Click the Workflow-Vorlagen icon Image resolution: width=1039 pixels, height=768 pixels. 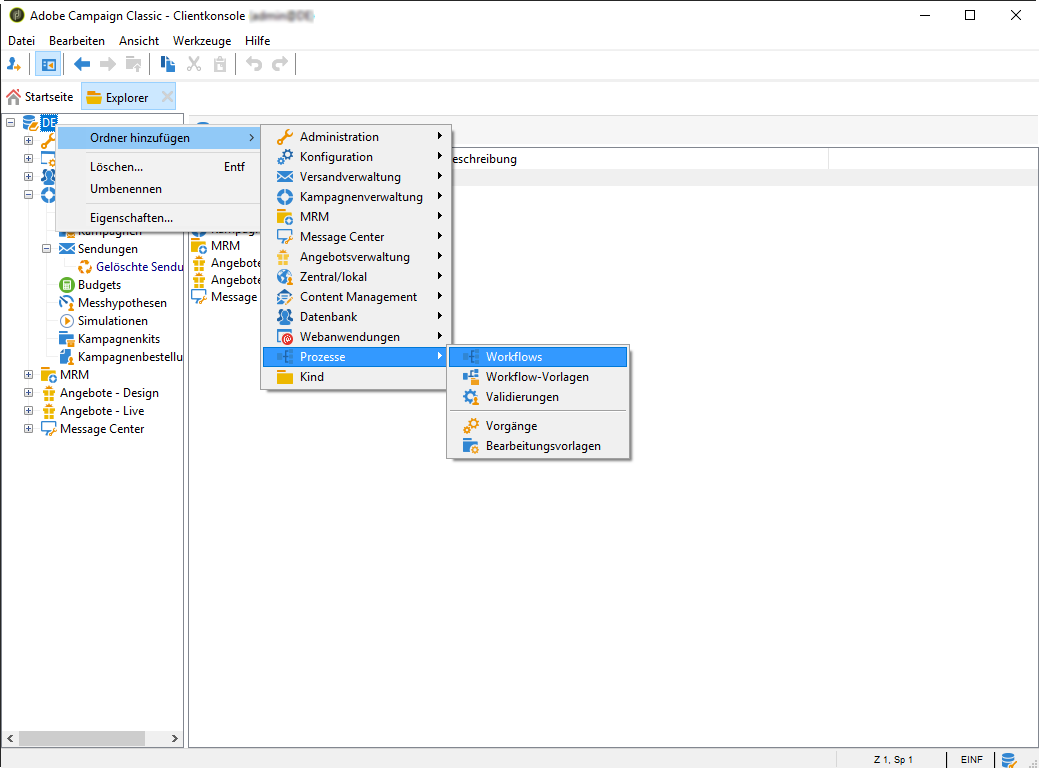470,376
